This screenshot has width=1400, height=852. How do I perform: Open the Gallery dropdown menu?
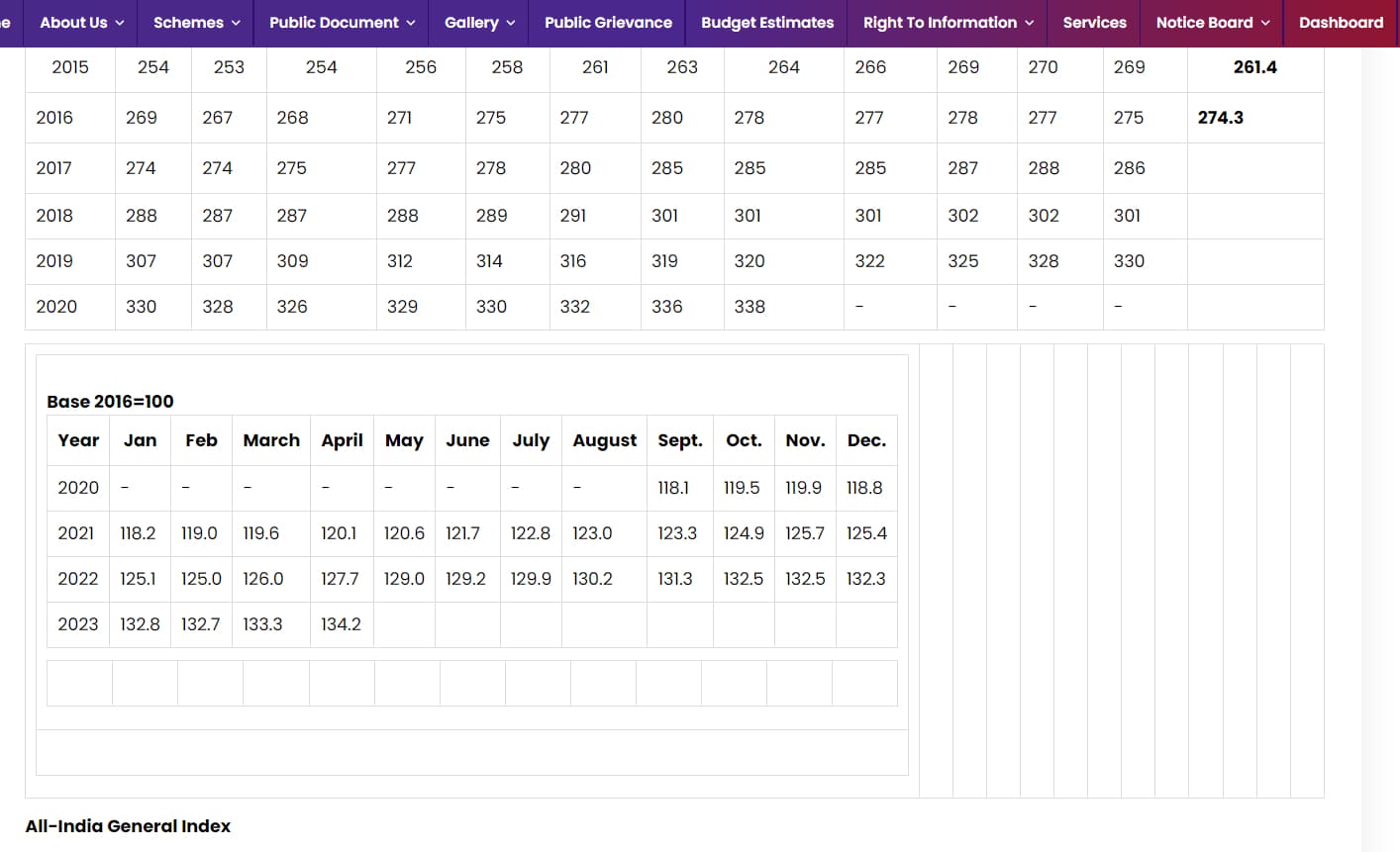[479, 23]
